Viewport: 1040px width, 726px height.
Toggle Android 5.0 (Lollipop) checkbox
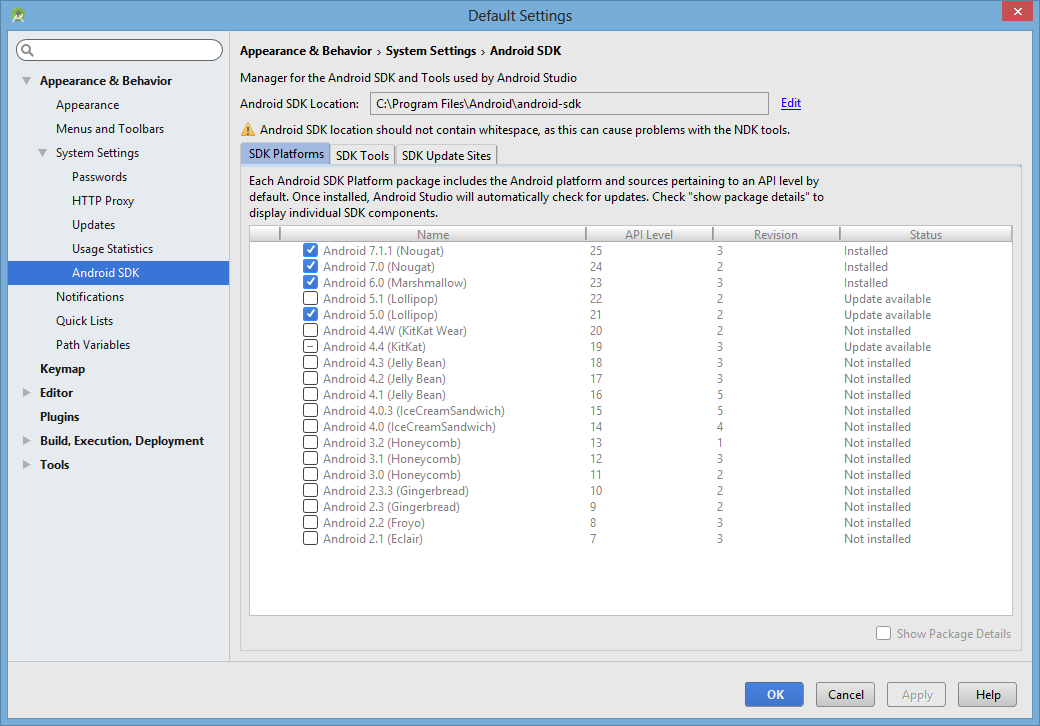(310, 314)
